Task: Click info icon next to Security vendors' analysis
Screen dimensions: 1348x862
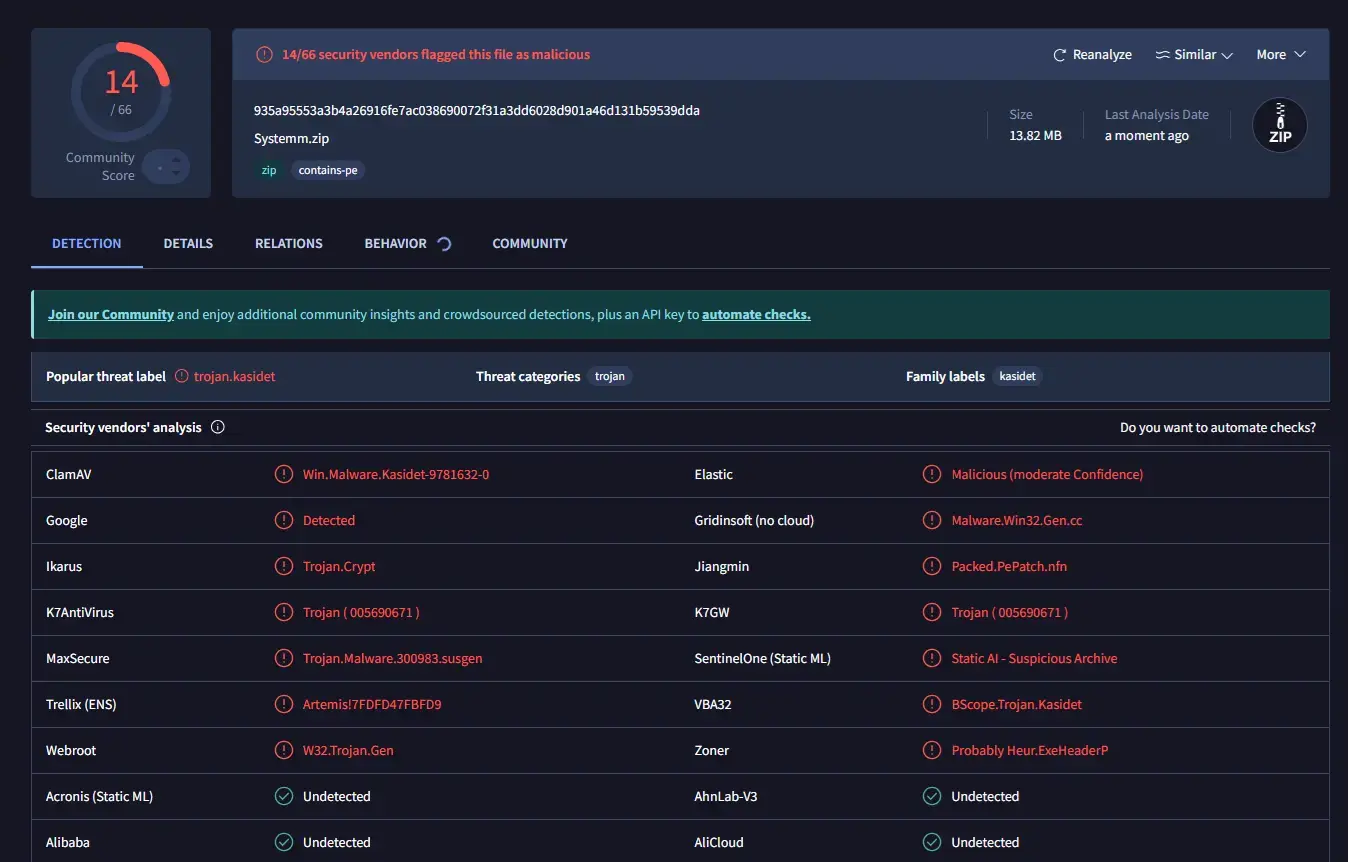Action: pyautogui.click(x=218, y=427)
